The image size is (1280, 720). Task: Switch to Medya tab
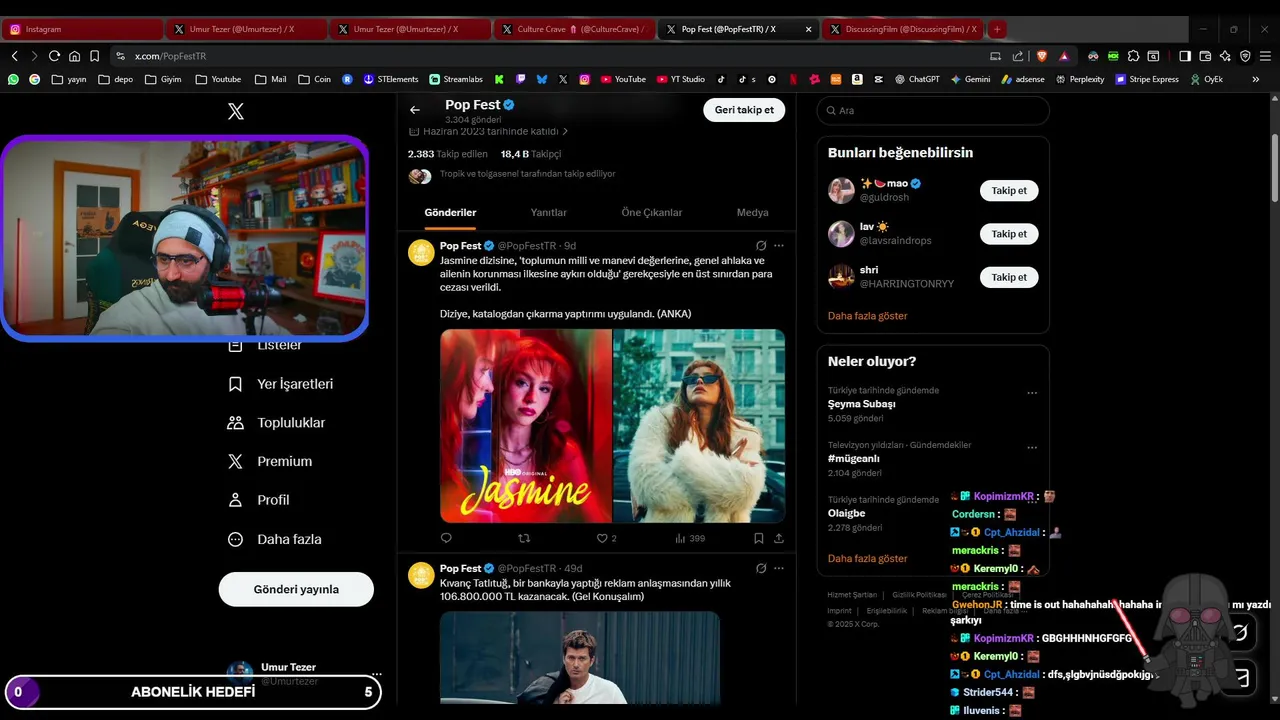tap(753, 212)
